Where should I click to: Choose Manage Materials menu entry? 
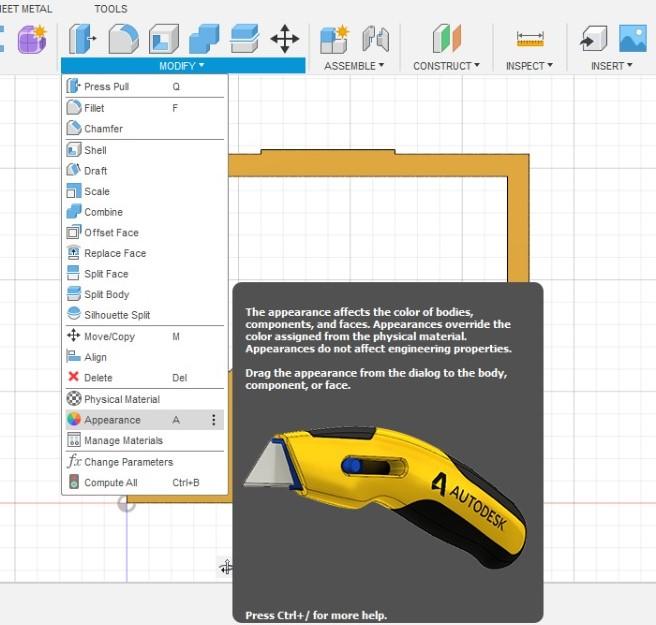(x=144, y=440)
